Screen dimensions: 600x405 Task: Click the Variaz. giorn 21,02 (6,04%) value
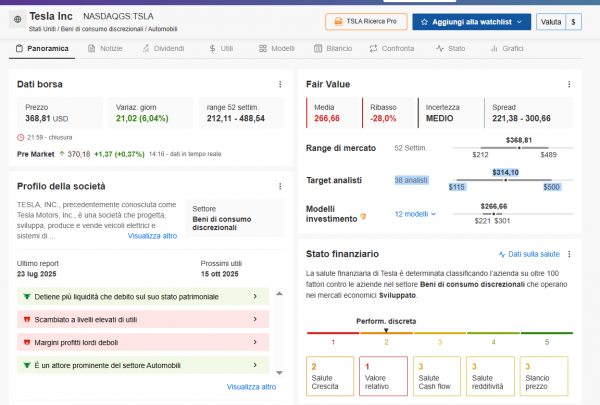tap(142, 119)
